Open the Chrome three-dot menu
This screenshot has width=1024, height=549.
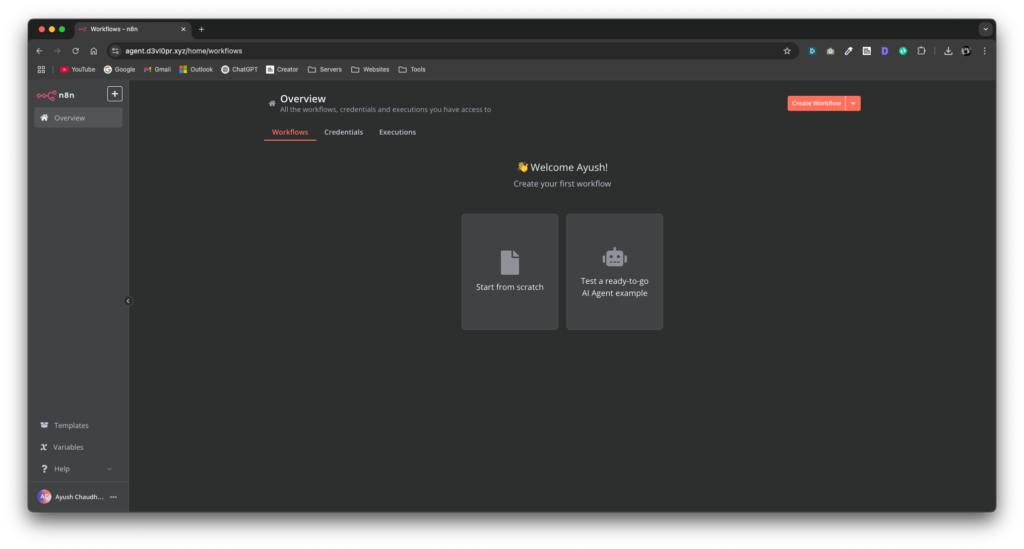tap(985, 51)
